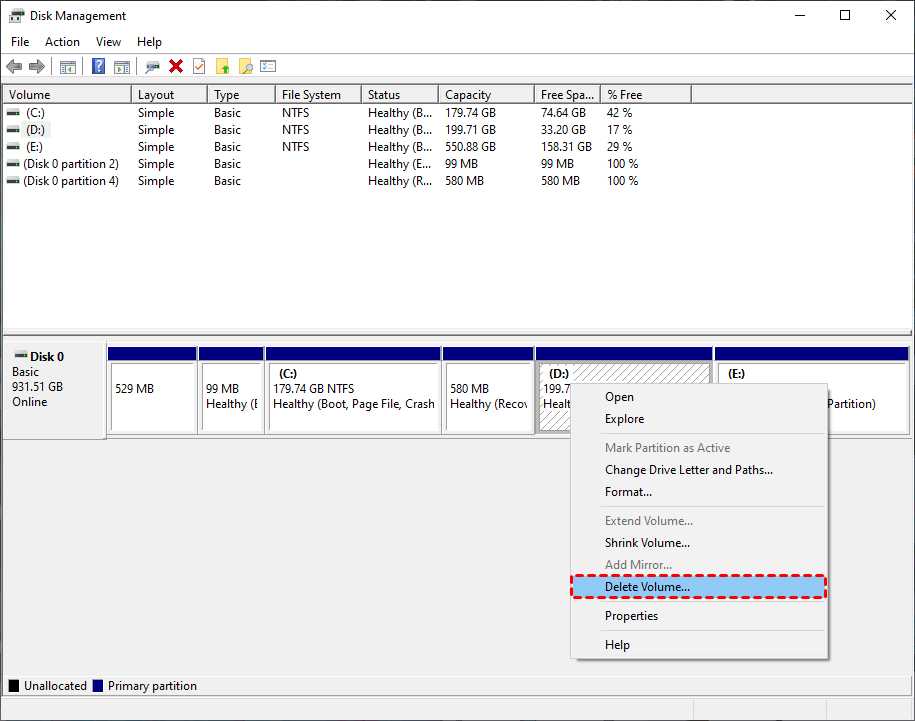Choose Format... in the context menu
Screen dimensions: 915x721
click(628, 492)
